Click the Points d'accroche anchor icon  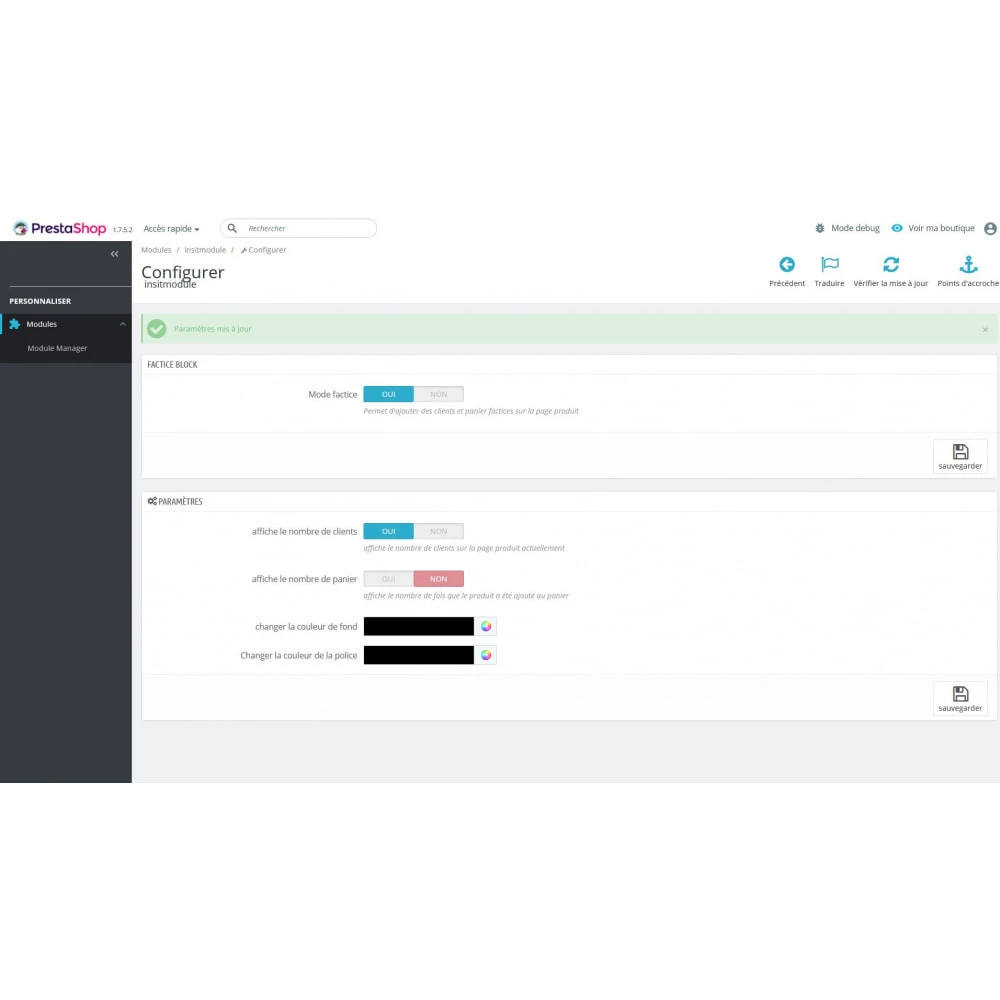pos(967,265)
